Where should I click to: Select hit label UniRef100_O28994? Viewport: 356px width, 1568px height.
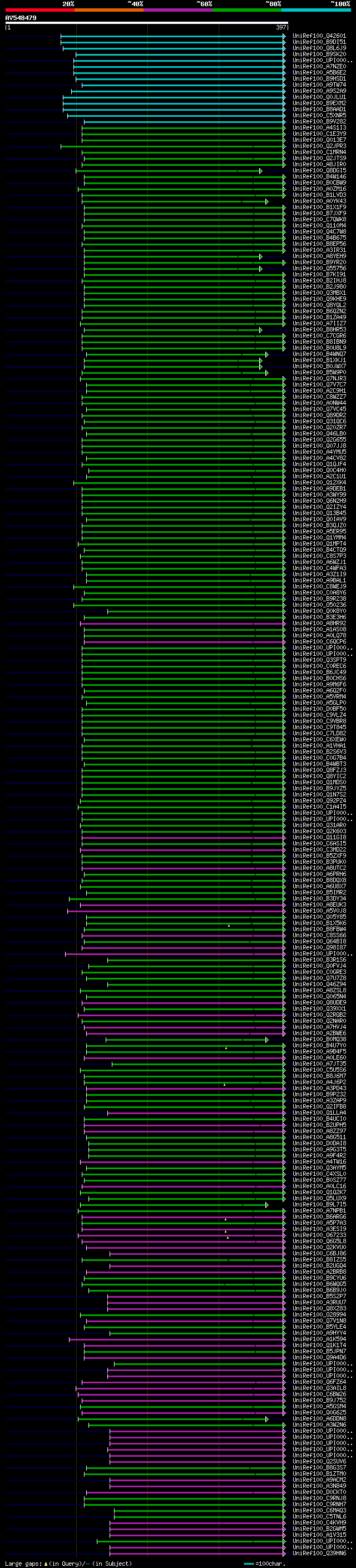click(x=319, y=1314)
